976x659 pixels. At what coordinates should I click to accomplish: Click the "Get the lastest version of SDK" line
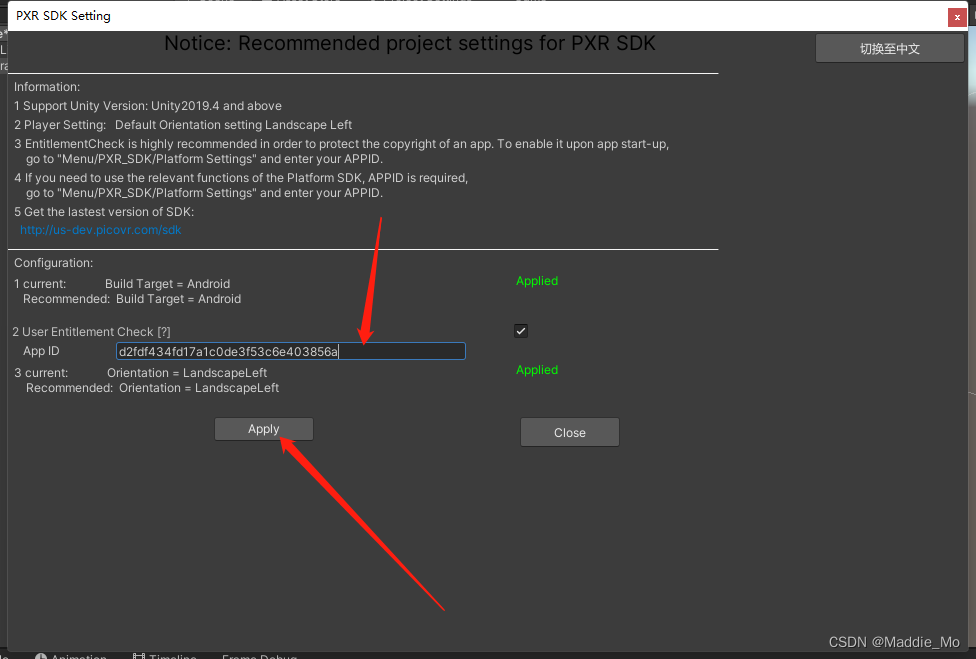pos(104,212)
